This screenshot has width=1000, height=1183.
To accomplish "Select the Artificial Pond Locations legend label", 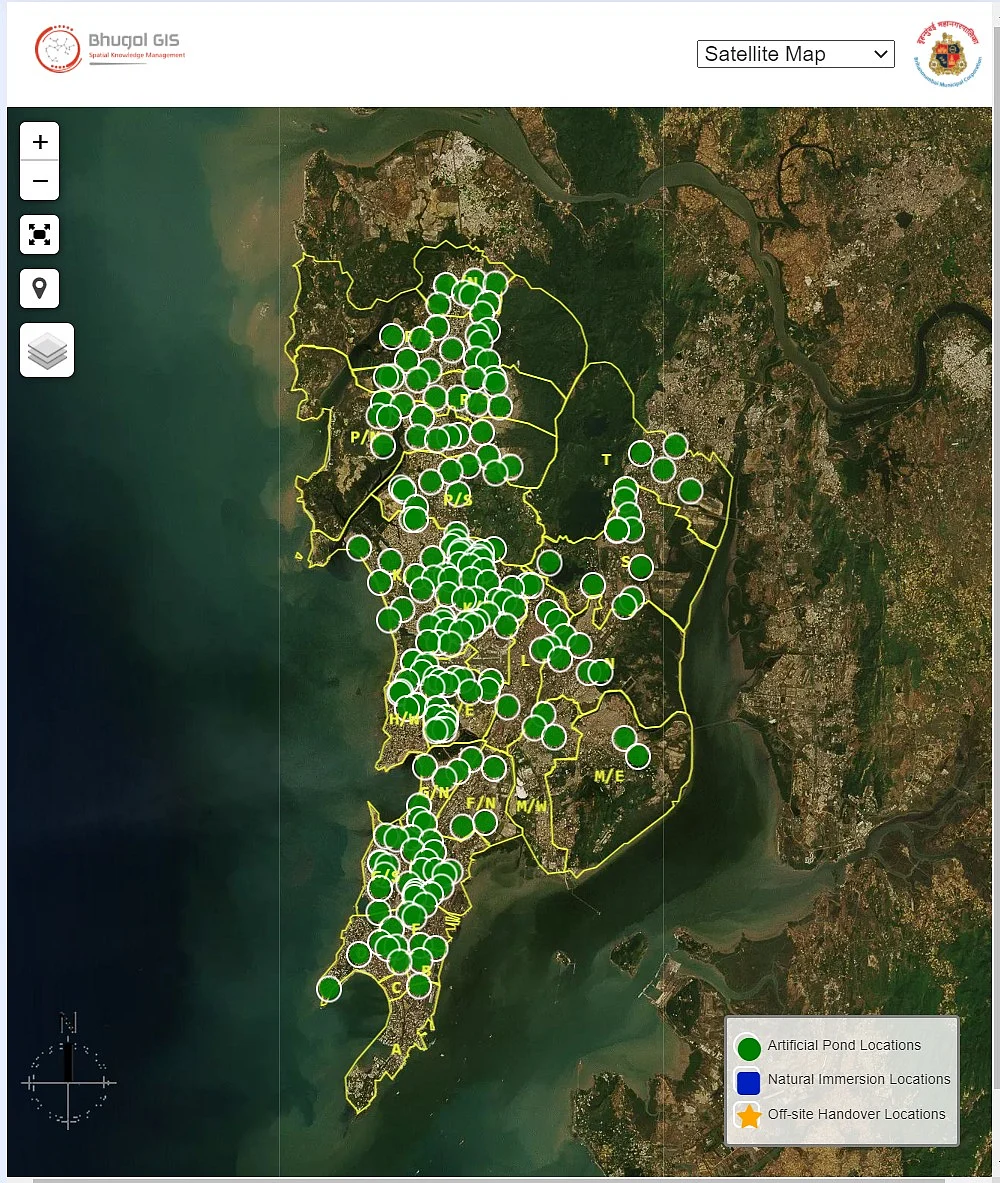I will pos(844,1045).
